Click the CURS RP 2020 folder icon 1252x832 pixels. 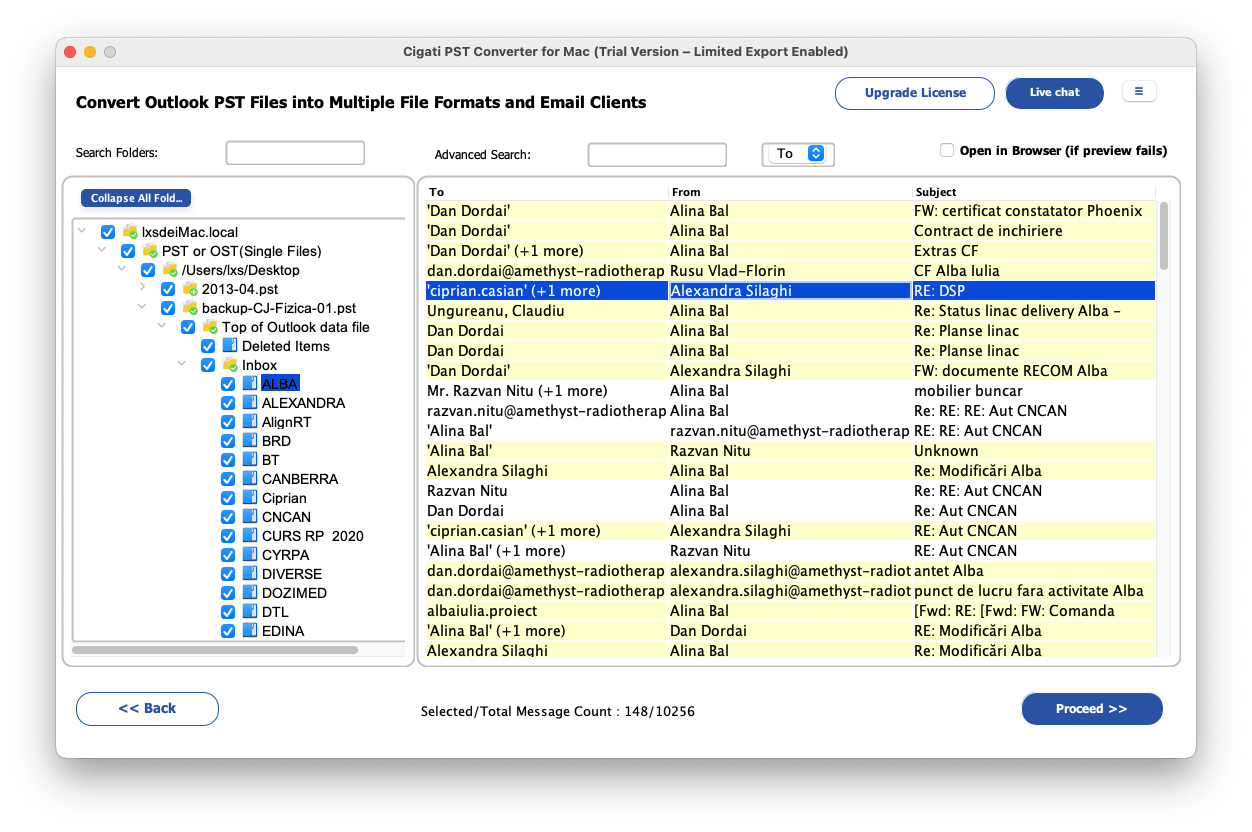pos(250,536)
